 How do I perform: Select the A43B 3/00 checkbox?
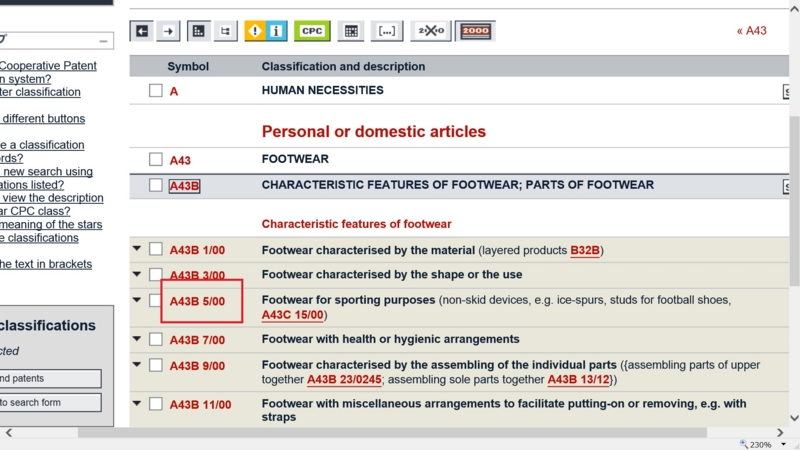point(156,274)
